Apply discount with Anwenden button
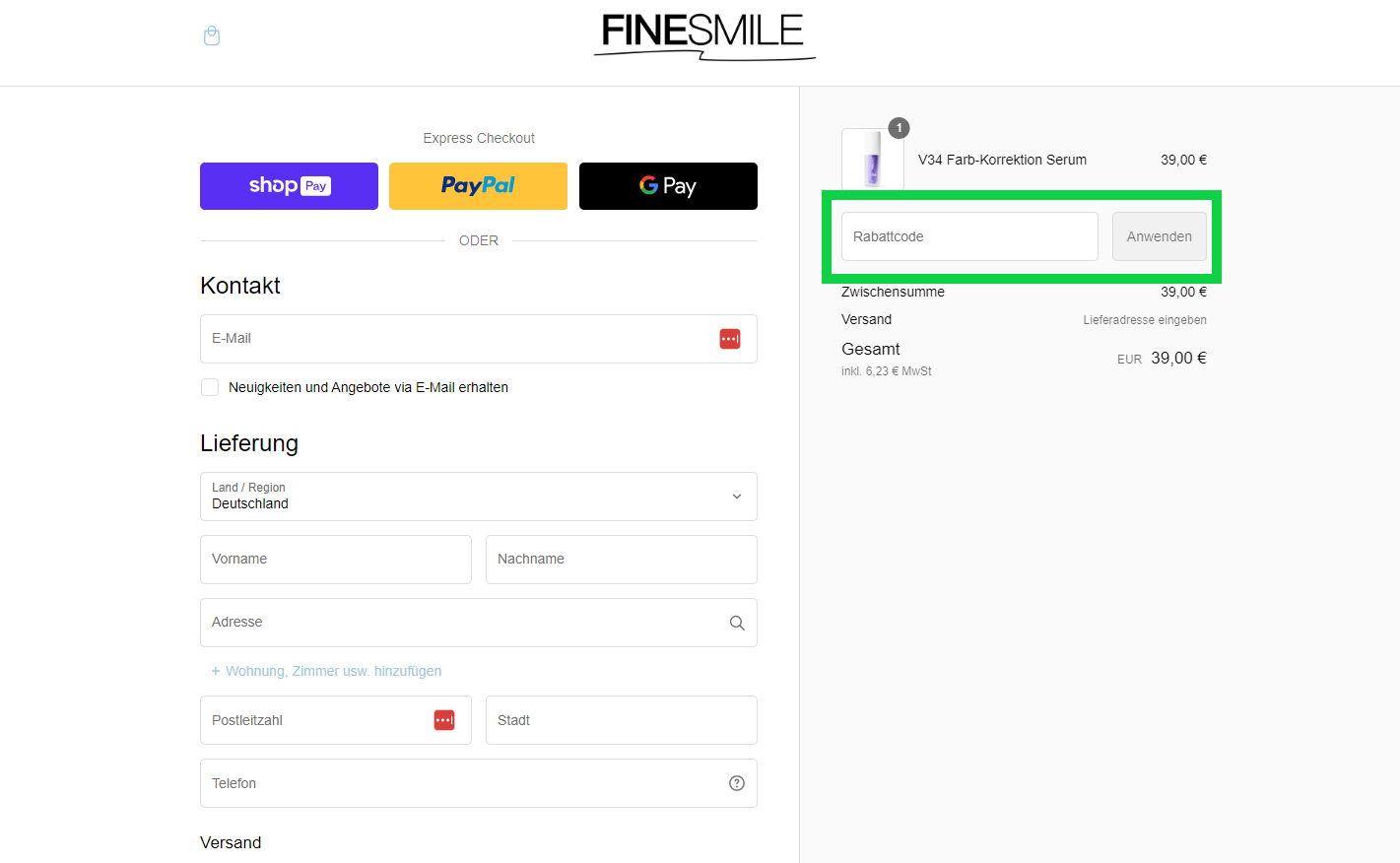The image size is (1400, 863). tap(1160, 236)
